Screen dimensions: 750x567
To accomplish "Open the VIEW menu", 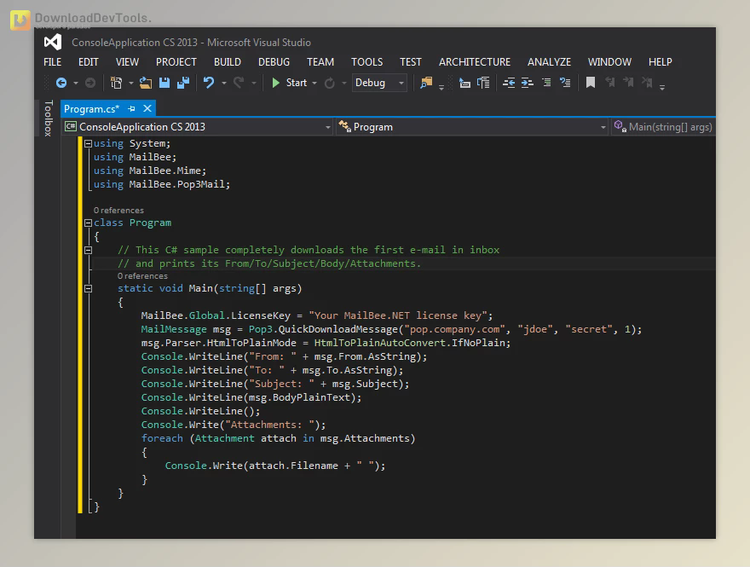I will click(127, 62).
